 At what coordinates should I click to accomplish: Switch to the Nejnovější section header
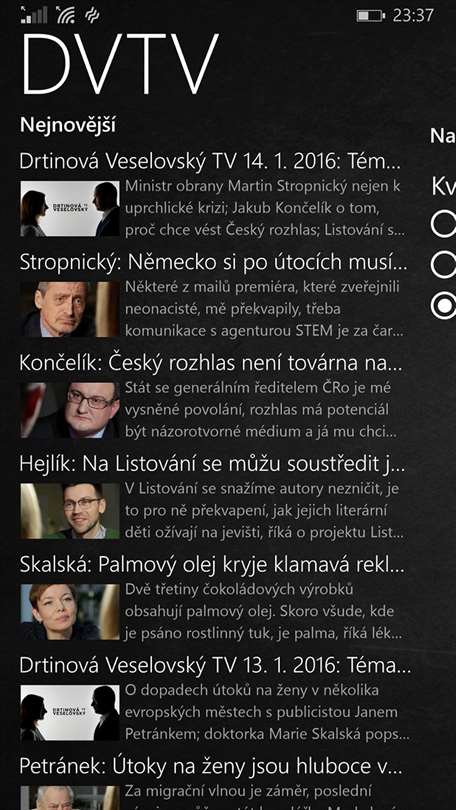point(68,126)
